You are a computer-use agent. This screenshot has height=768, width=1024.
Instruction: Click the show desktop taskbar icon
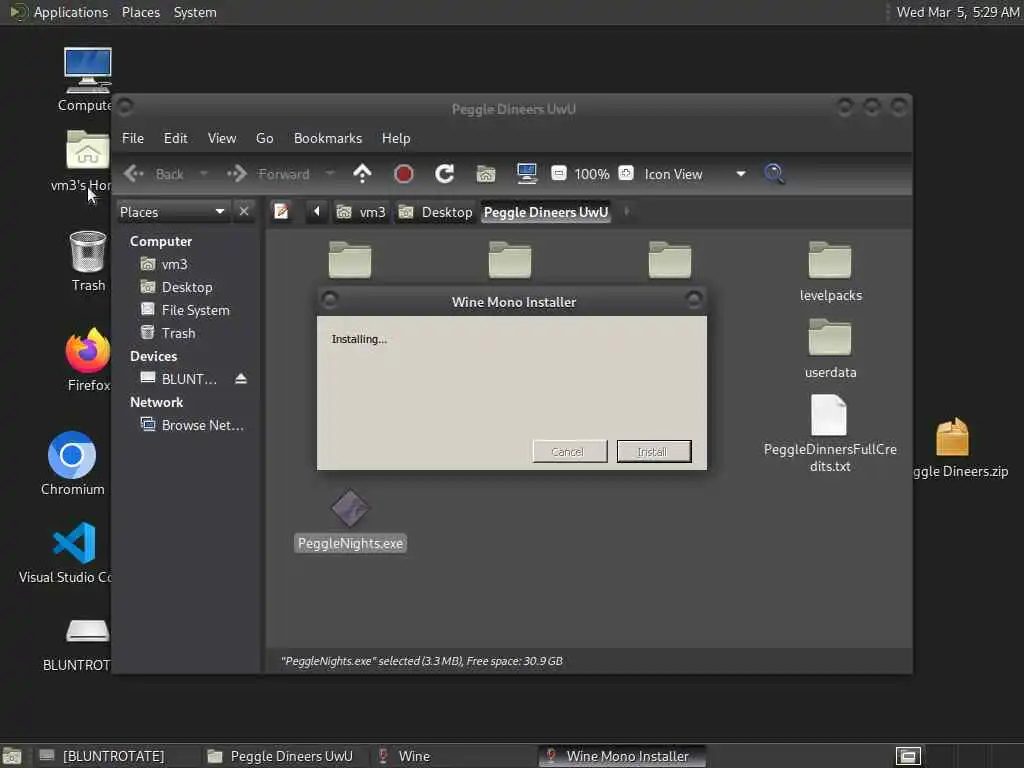click(x=12, y=757)
